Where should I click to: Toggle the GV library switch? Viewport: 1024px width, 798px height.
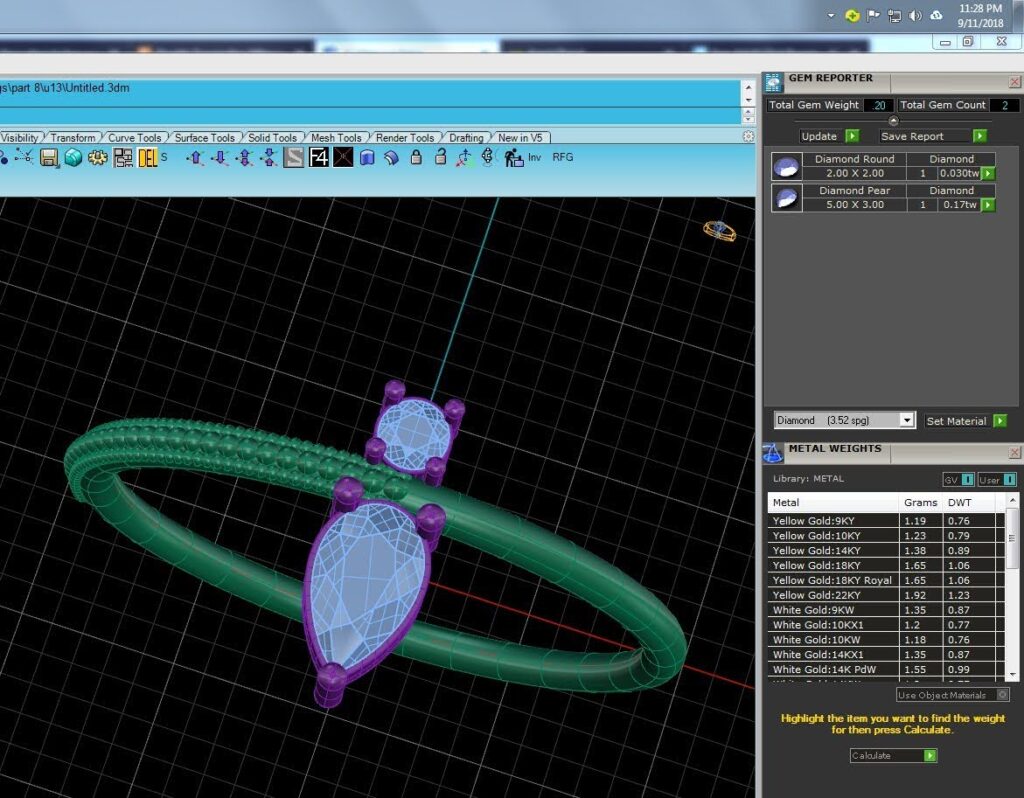[959, 480]
